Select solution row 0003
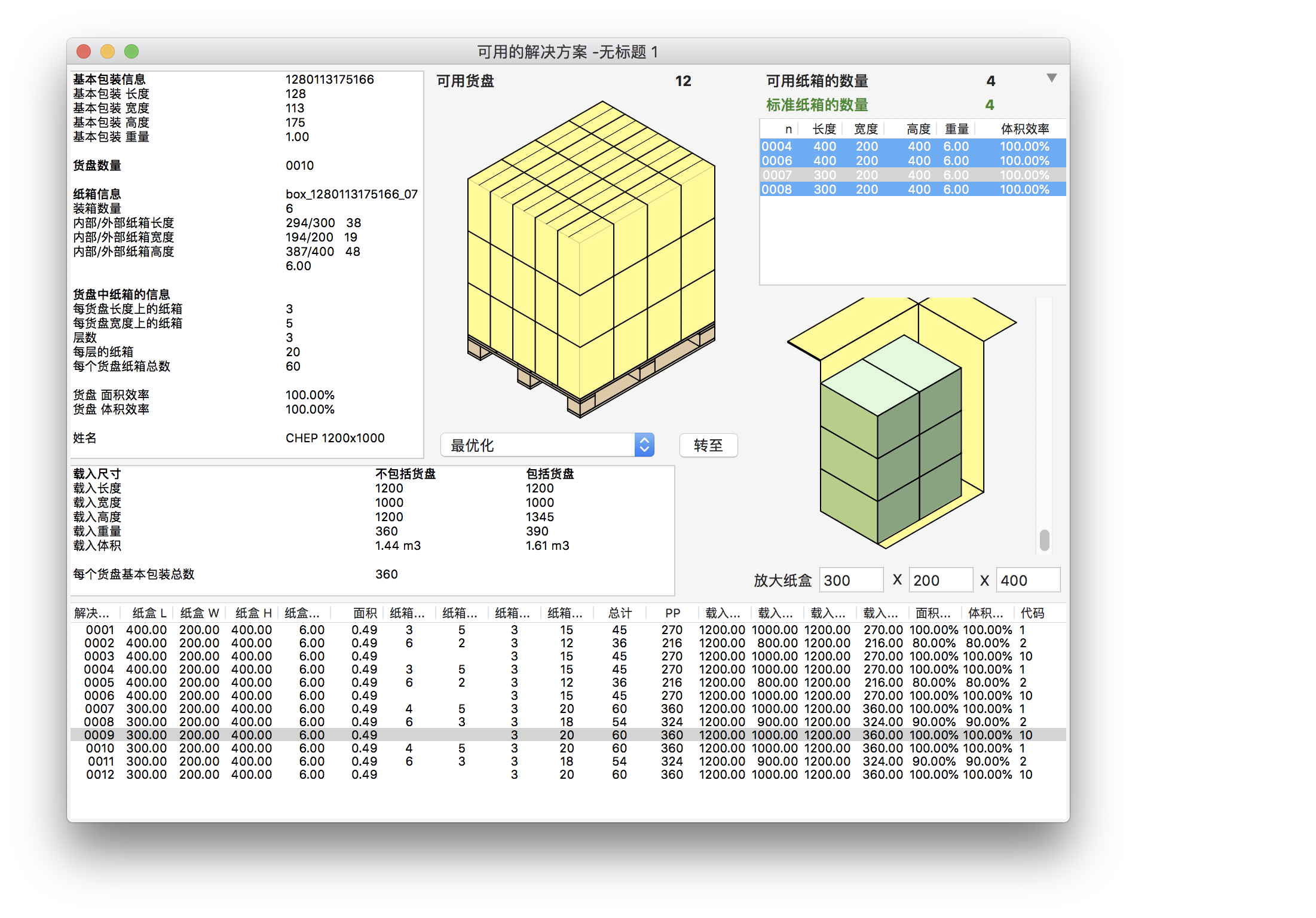The image size is (1316, 918). [568, 656]
